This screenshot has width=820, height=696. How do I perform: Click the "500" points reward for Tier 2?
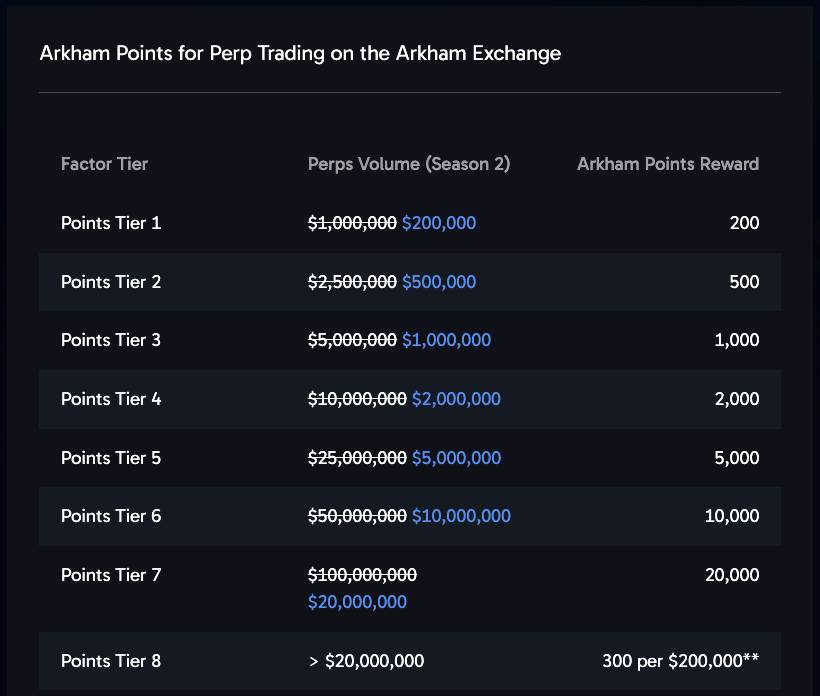(744, 282)
